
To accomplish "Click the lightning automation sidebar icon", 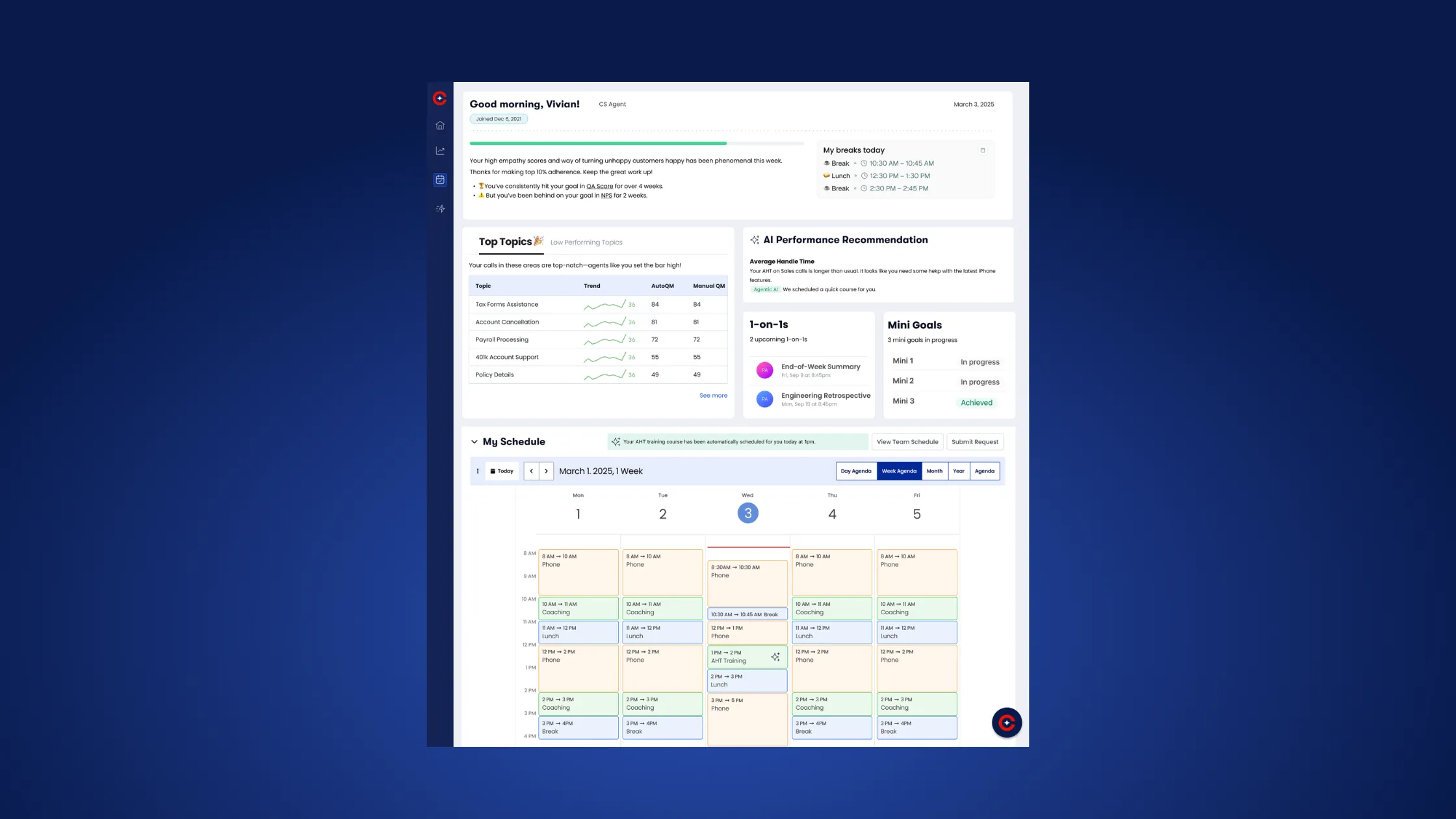I will [440, 209].
